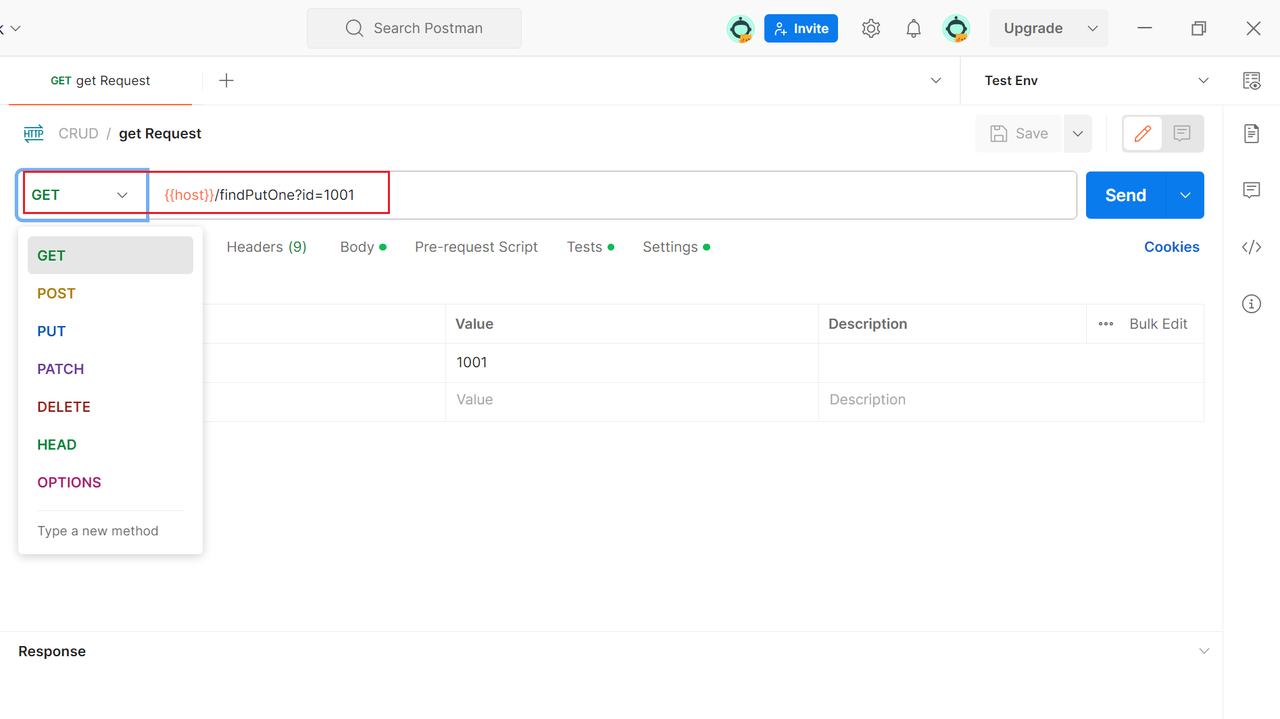Open the notifications bell
Image resolution: width=1280 pixels, height=719 pixels.
913,29
